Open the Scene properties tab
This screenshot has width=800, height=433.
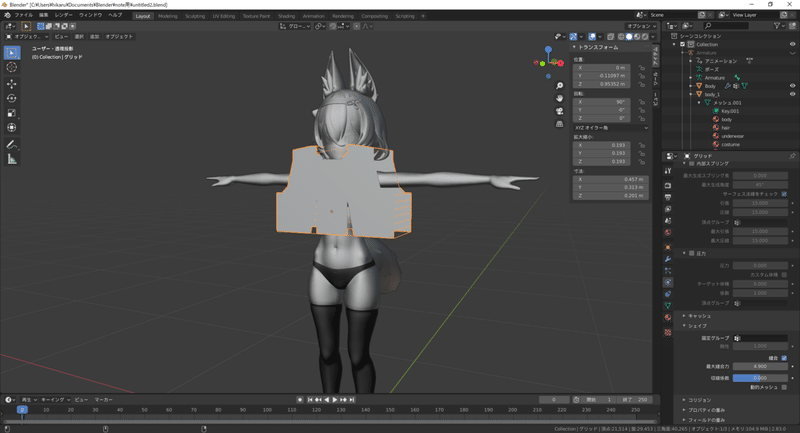tap(668, 221)
